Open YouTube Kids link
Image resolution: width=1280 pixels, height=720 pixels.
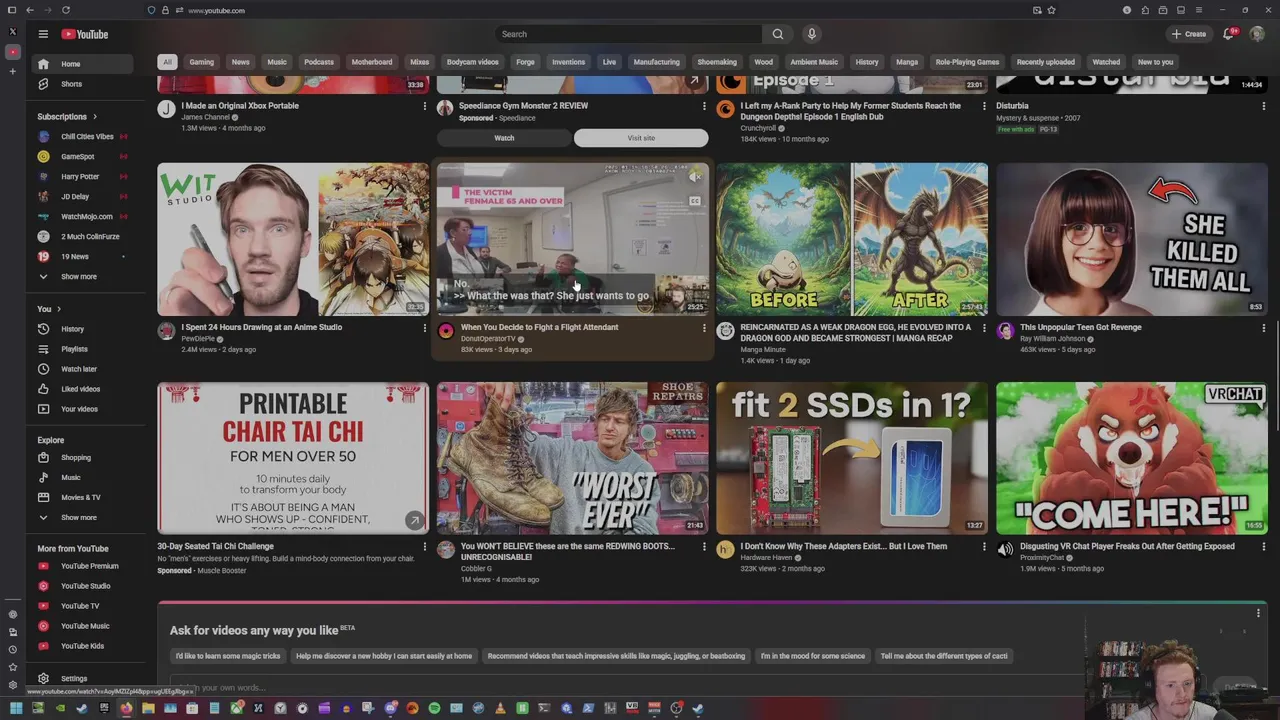pos(83,646)
